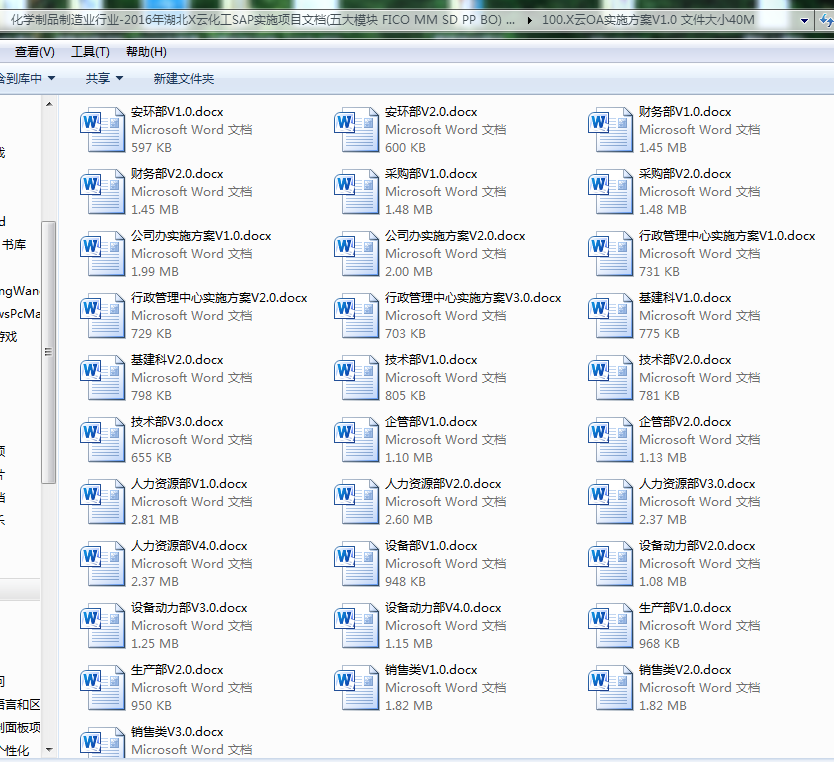Click the 生产部V1.0.docx file icon
The image size is (834, 762).
612,626
